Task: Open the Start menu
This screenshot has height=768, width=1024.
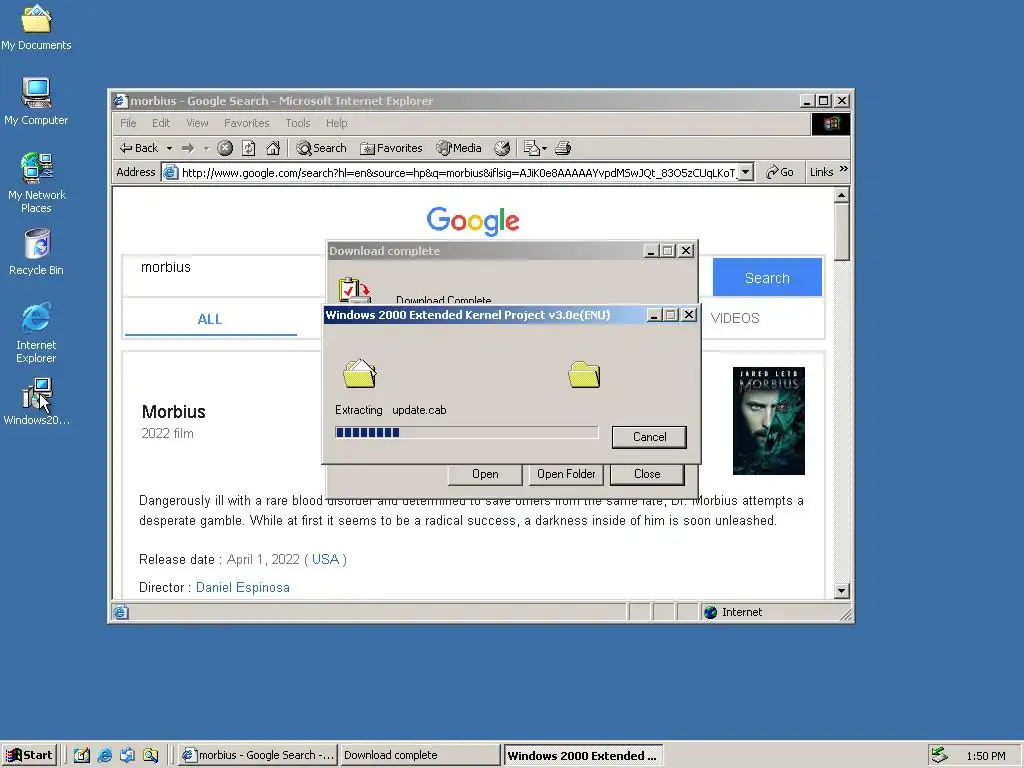Action: [x=29, y=756]
